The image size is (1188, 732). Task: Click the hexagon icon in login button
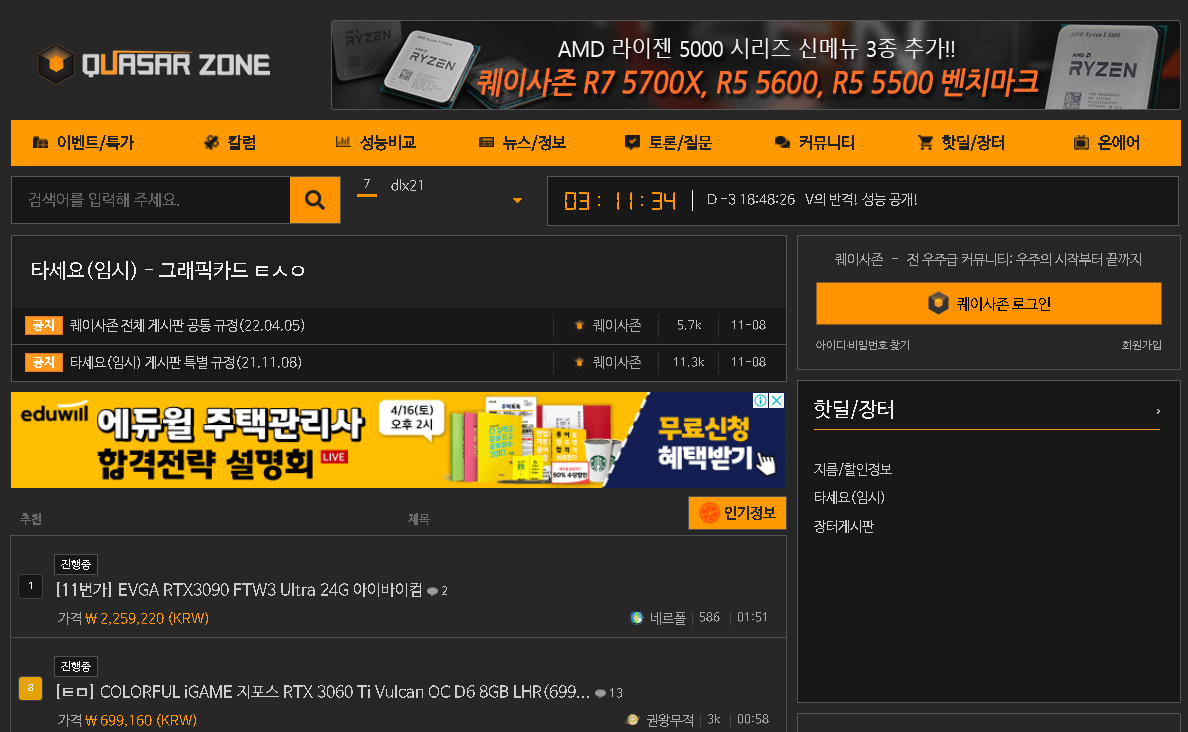click(938, 304)
